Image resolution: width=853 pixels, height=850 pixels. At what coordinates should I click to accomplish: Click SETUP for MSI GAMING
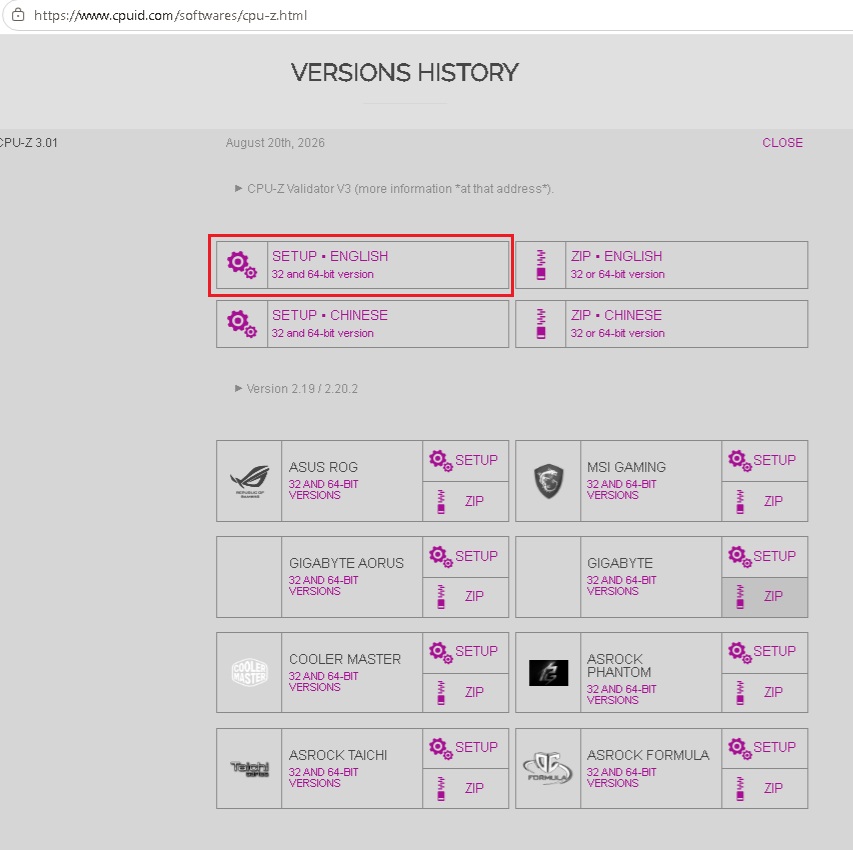click(765, 461)
